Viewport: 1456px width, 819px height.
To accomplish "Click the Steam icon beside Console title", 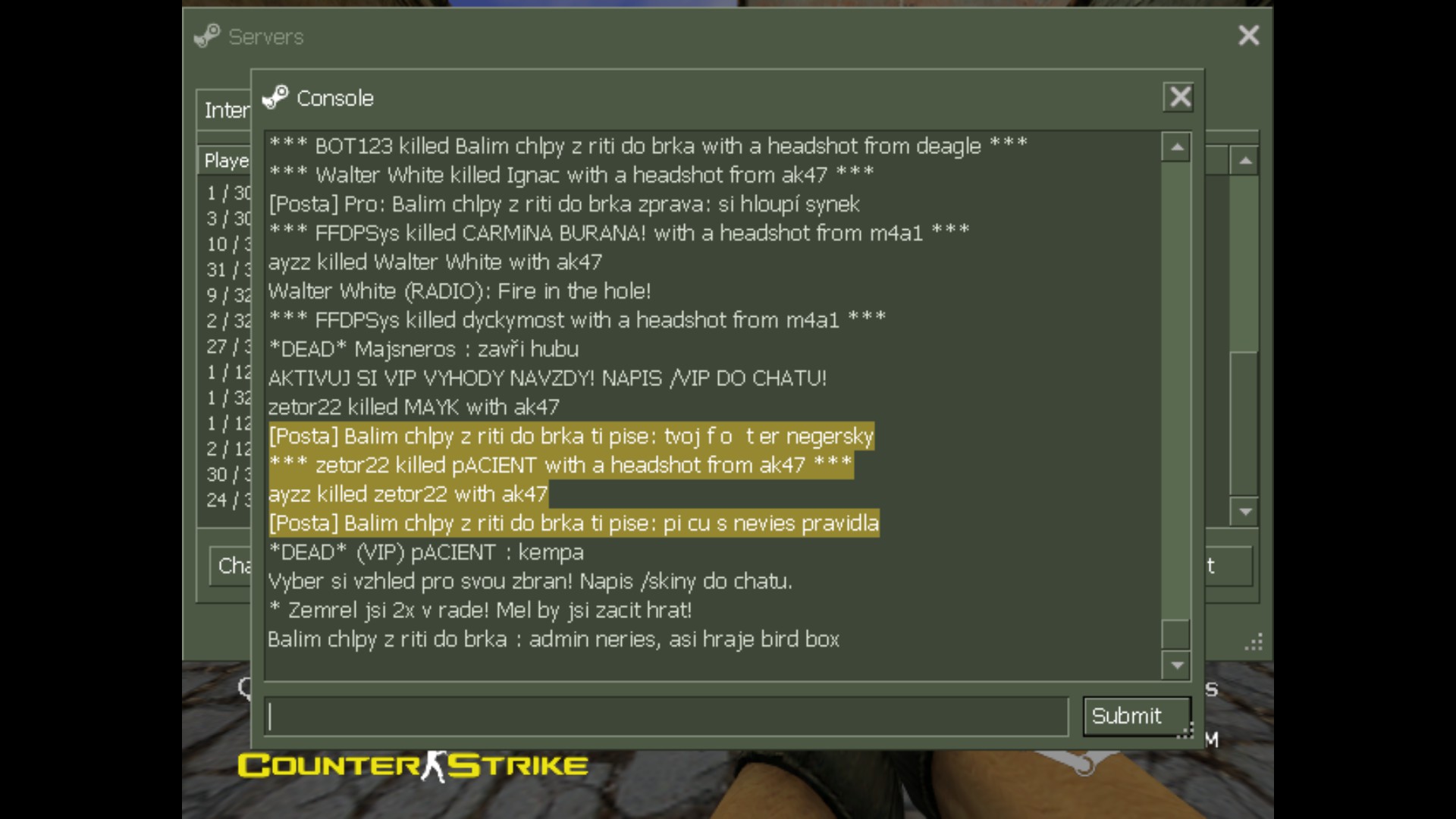I will [275, 98].
